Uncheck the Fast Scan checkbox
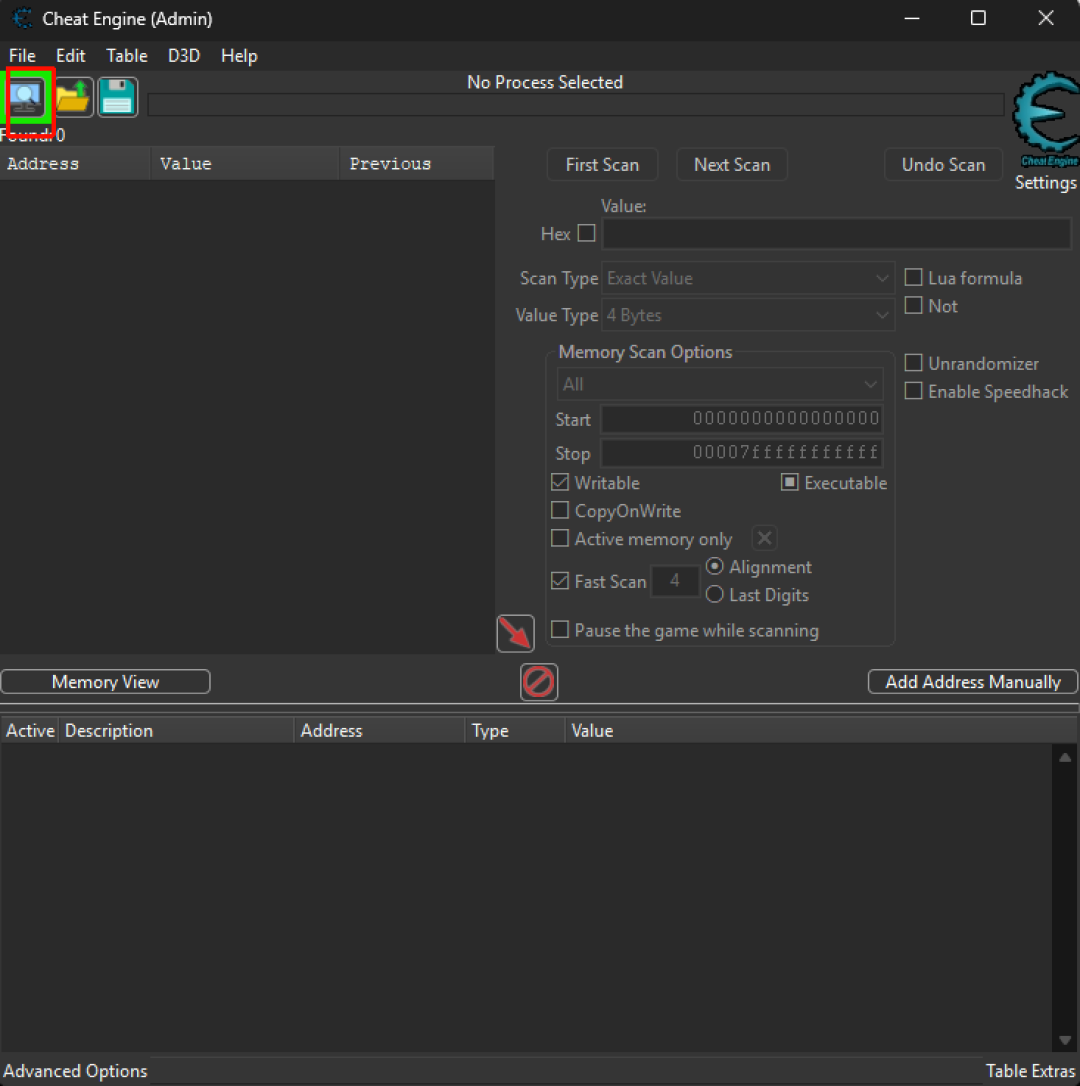 [560, 580]
